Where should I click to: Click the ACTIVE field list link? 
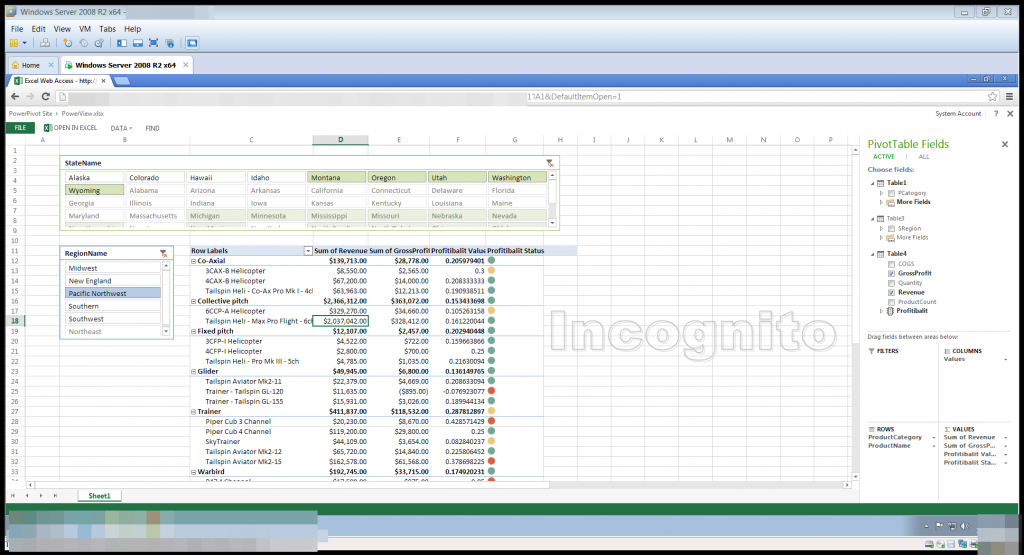pyautogui.click(x=884, y=157)
